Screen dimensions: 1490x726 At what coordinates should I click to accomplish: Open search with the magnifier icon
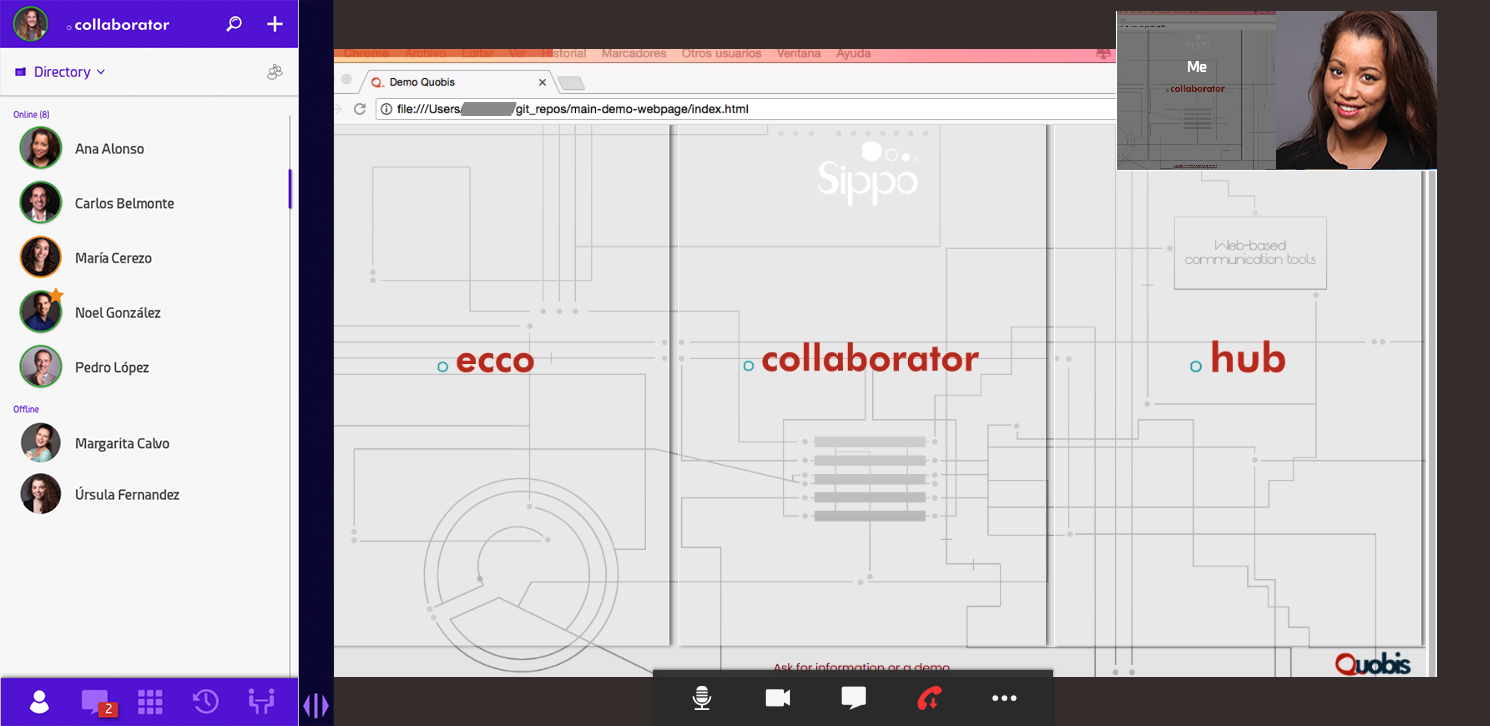coord(234,24)
